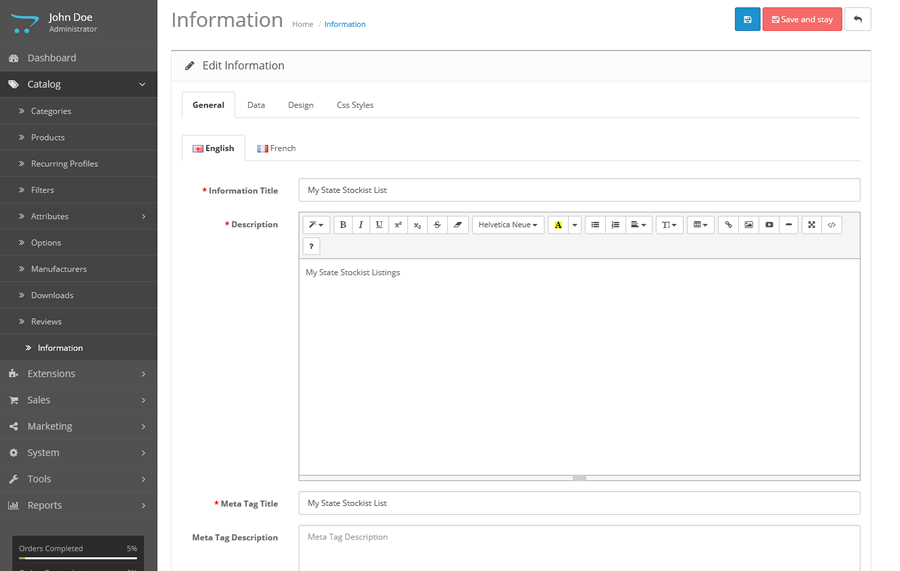Toggle fullscreen editor mode

(812, 225)
